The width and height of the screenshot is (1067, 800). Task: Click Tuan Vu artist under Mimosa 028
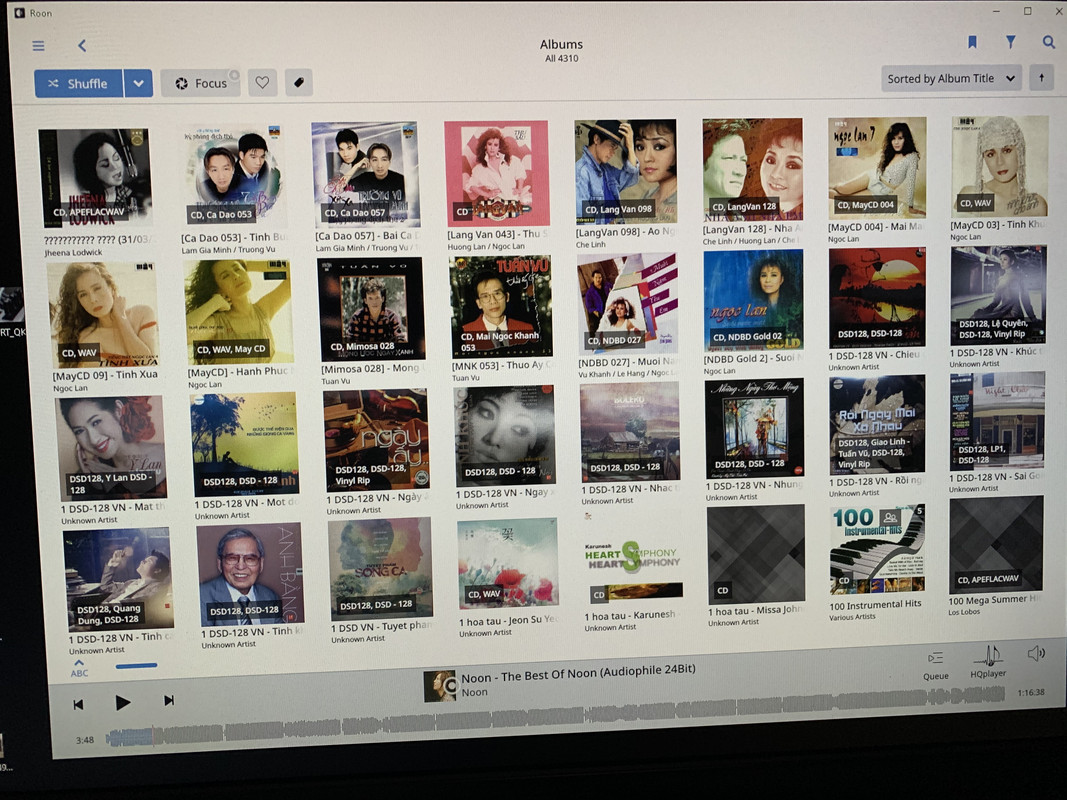click(x=335, y=381)
